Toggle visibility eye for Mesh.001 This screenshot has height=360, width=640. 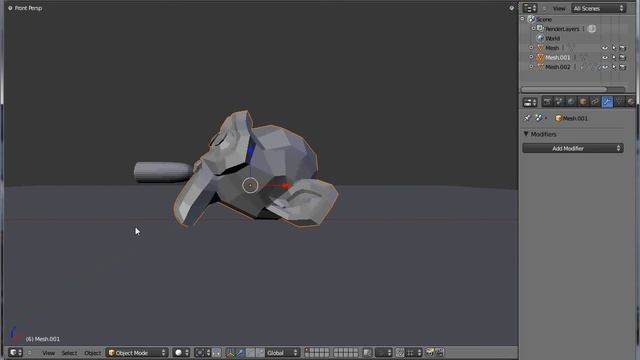[604, 58]
